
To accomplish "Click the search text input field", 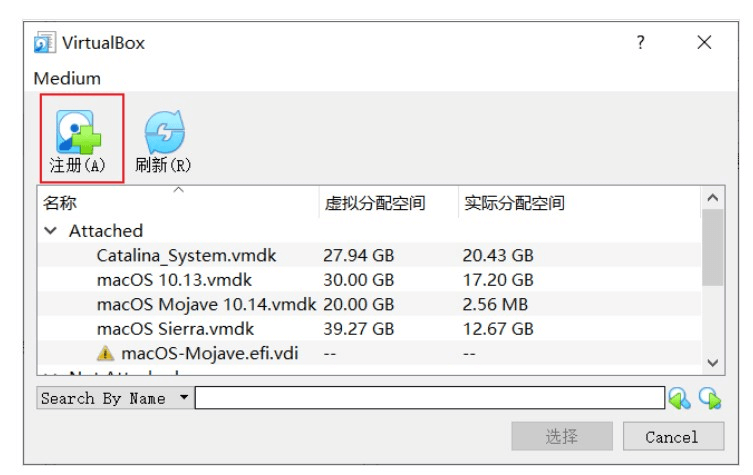I will coord(430,398).
